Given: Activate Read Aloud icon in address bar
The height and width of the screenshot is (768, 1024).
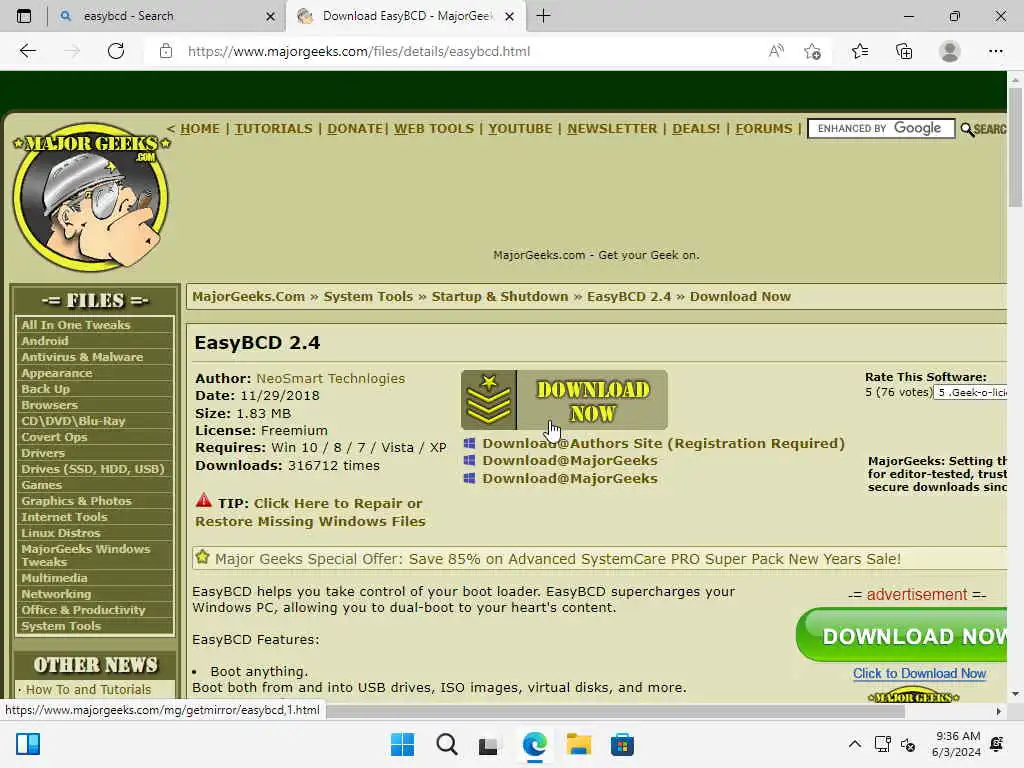Looking at the screenshot, I should click(776, 51).
